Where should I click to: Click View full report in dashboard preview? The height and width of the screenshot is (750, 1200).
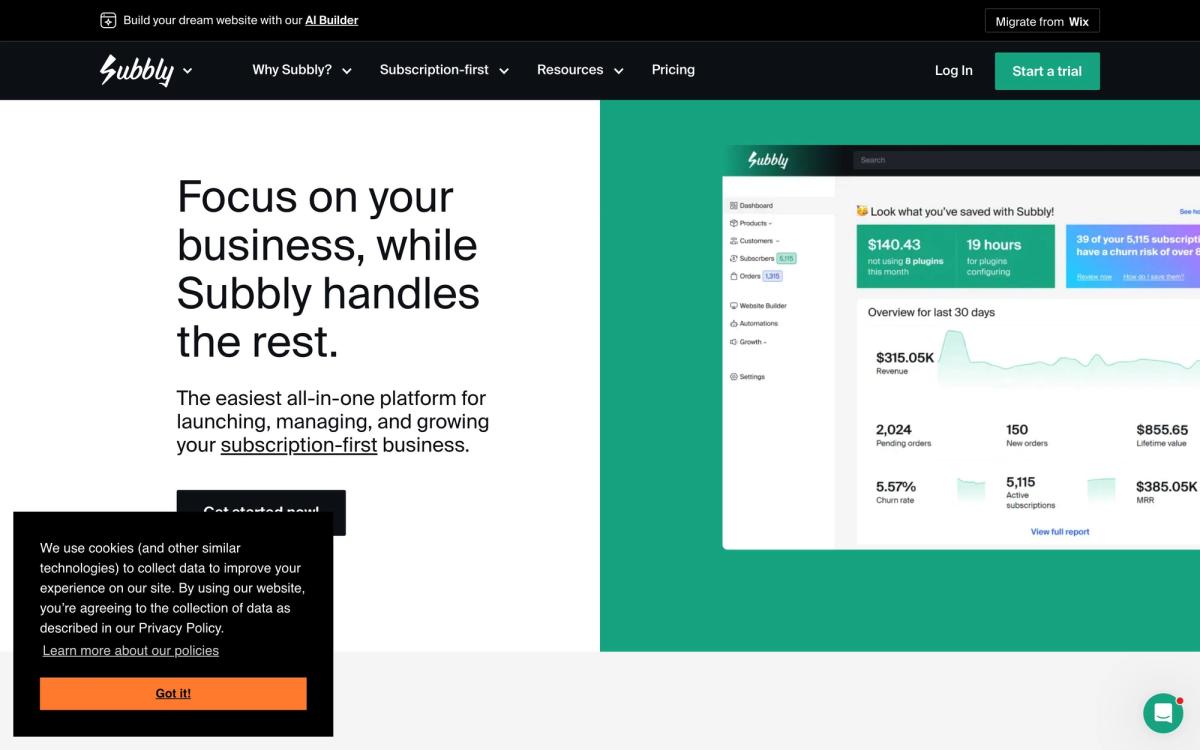[x=1060, y=532]
